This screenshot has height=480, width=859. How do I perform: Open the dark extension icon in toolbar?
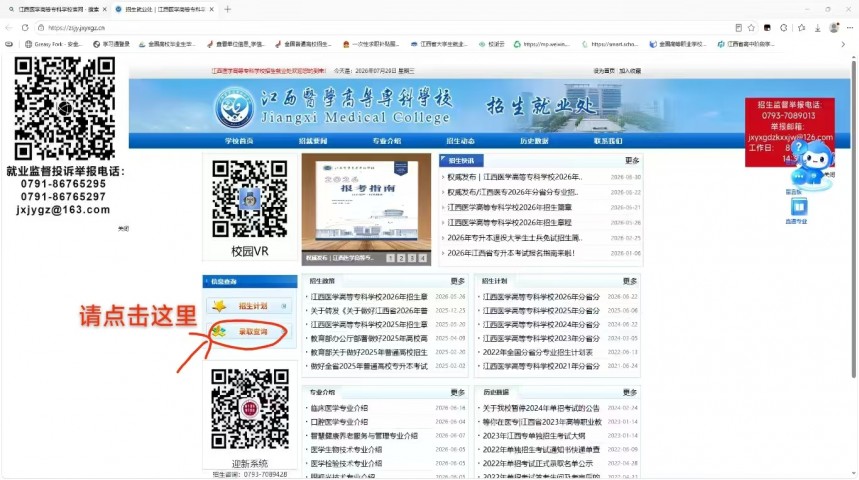tap(768, 27)
